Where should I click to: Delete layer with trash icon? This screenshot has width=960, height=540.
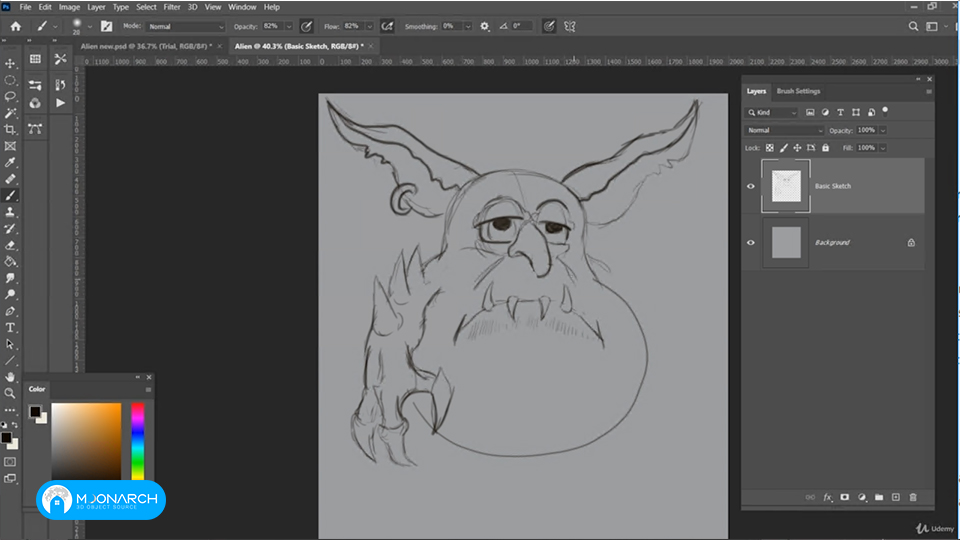click(913, 497)
